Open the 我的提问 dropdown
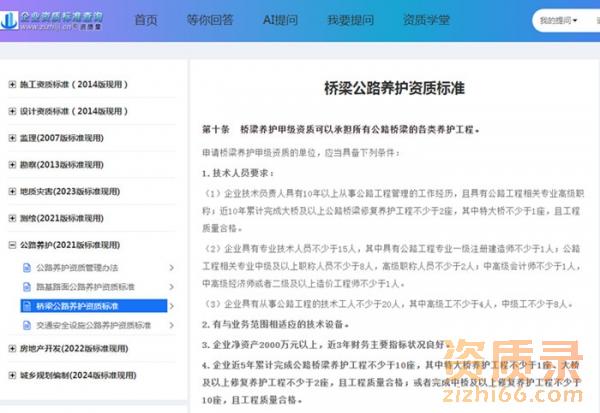The height and width of the screenshot is (413, 600). (x=561, y=20)
